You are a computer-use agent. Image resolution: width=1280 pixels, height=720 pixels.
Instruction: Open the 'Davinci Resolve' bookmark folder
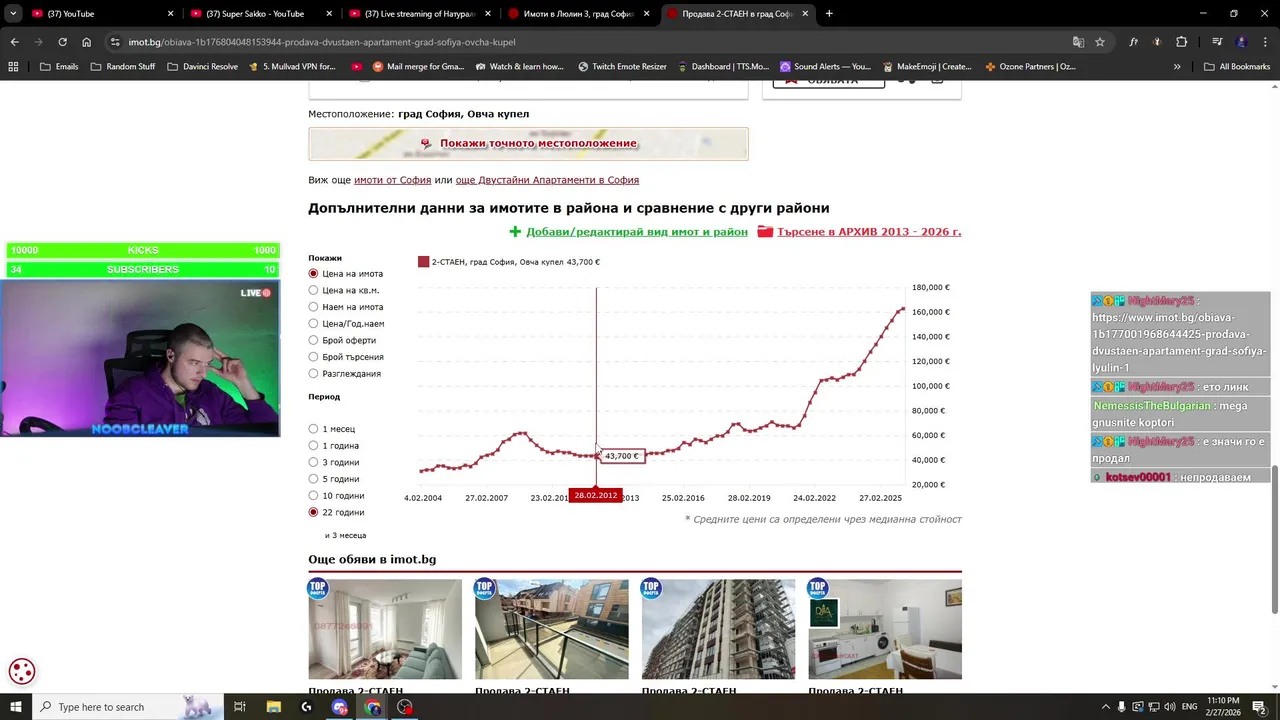pos(203,67)
